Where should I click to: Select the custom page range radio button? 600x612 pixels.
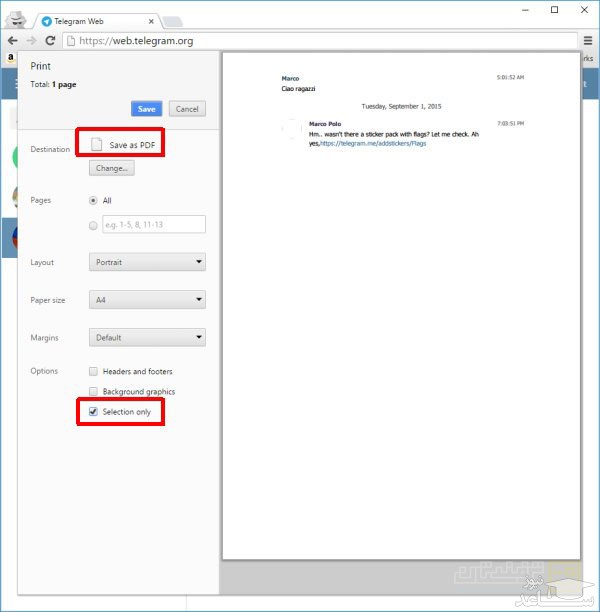pos(94,225)
